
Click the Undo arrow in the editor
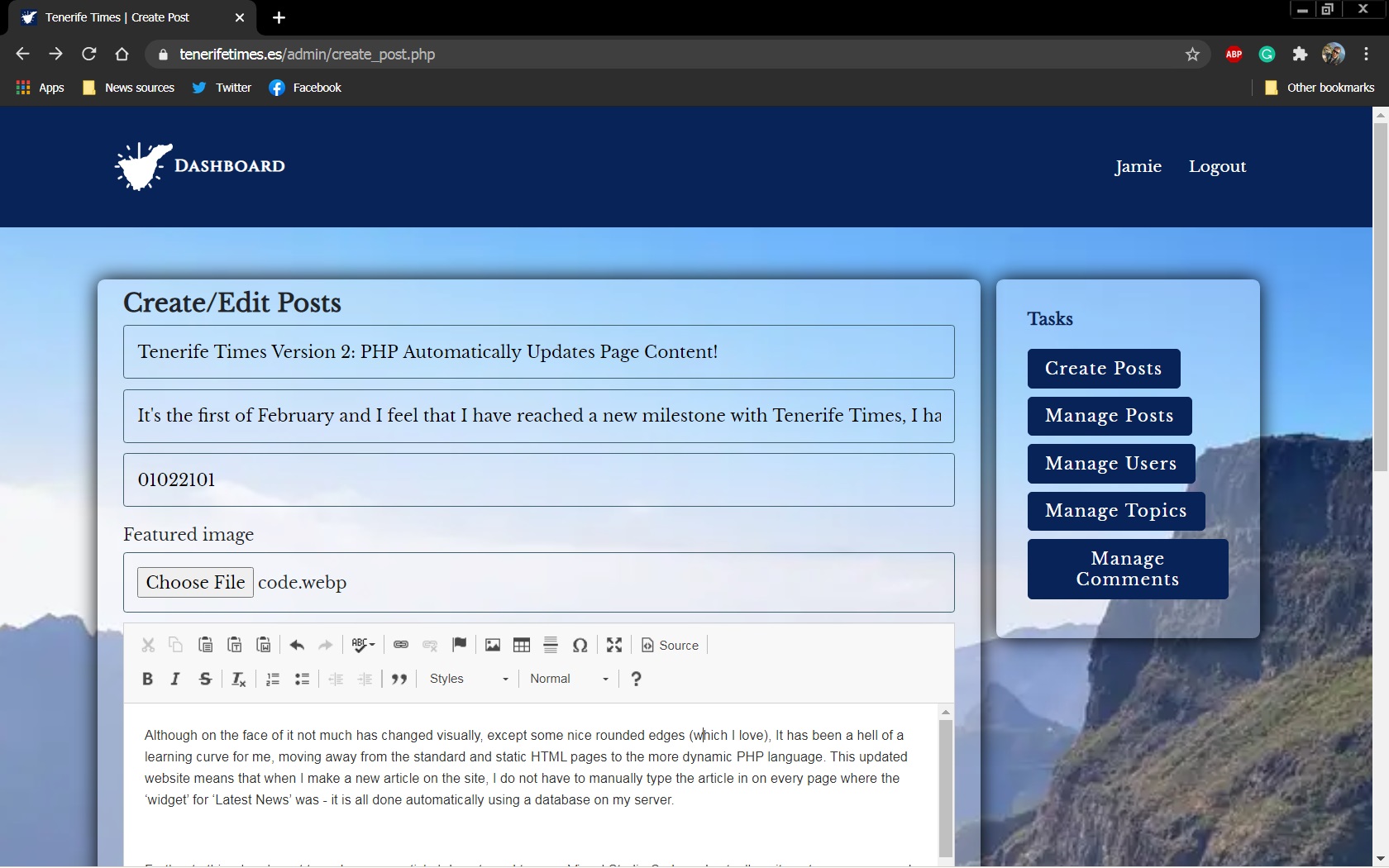click(297, 645)
